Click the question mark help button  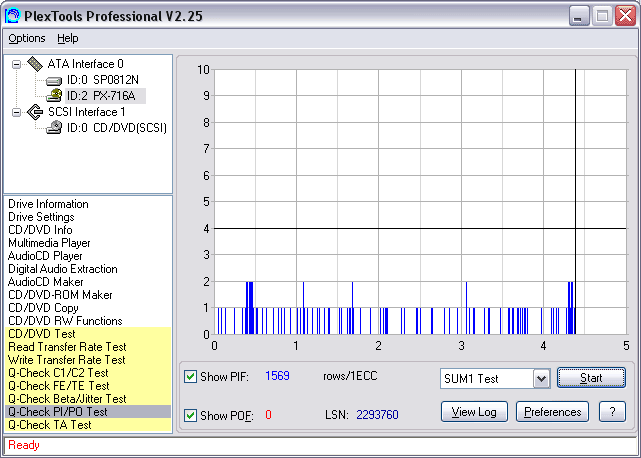(612, 412)
